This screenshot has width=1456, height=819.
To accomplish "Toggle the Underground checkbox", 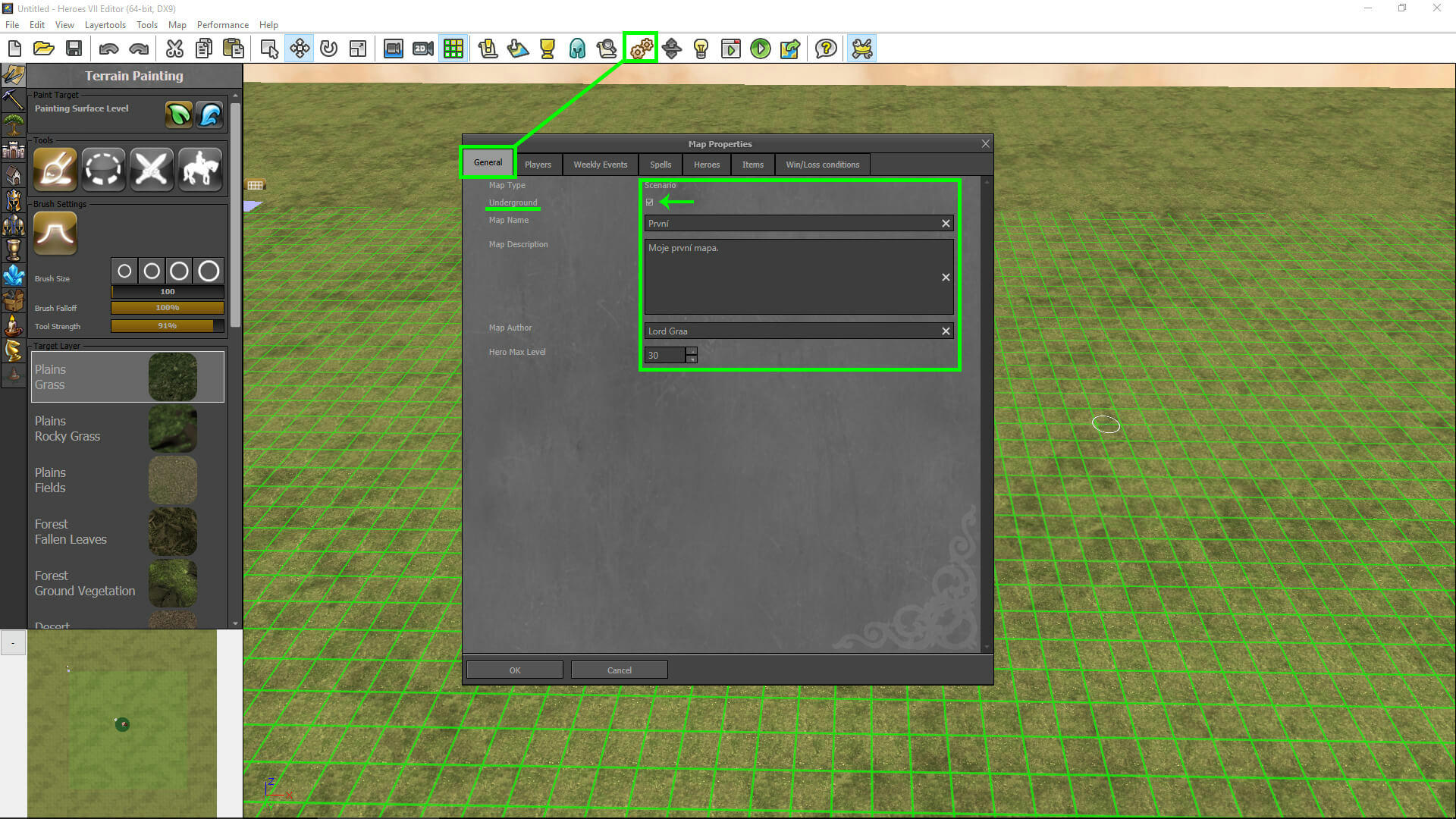I will [649, 202].
